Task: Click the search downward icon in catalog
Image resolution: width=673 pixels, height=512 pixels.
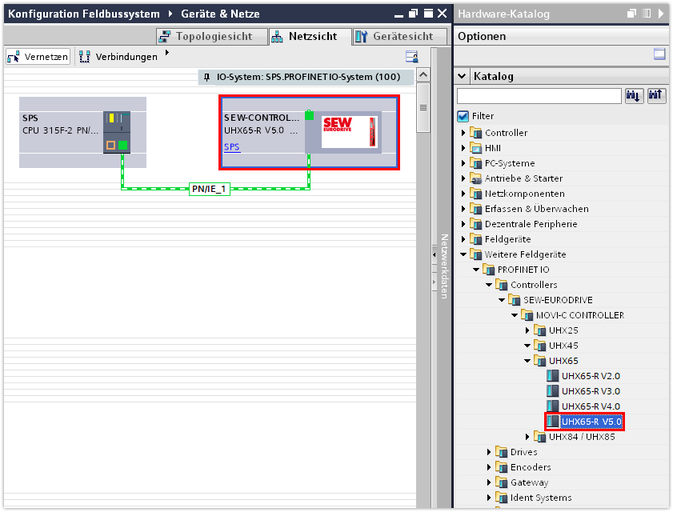Action: click(634, 96)
